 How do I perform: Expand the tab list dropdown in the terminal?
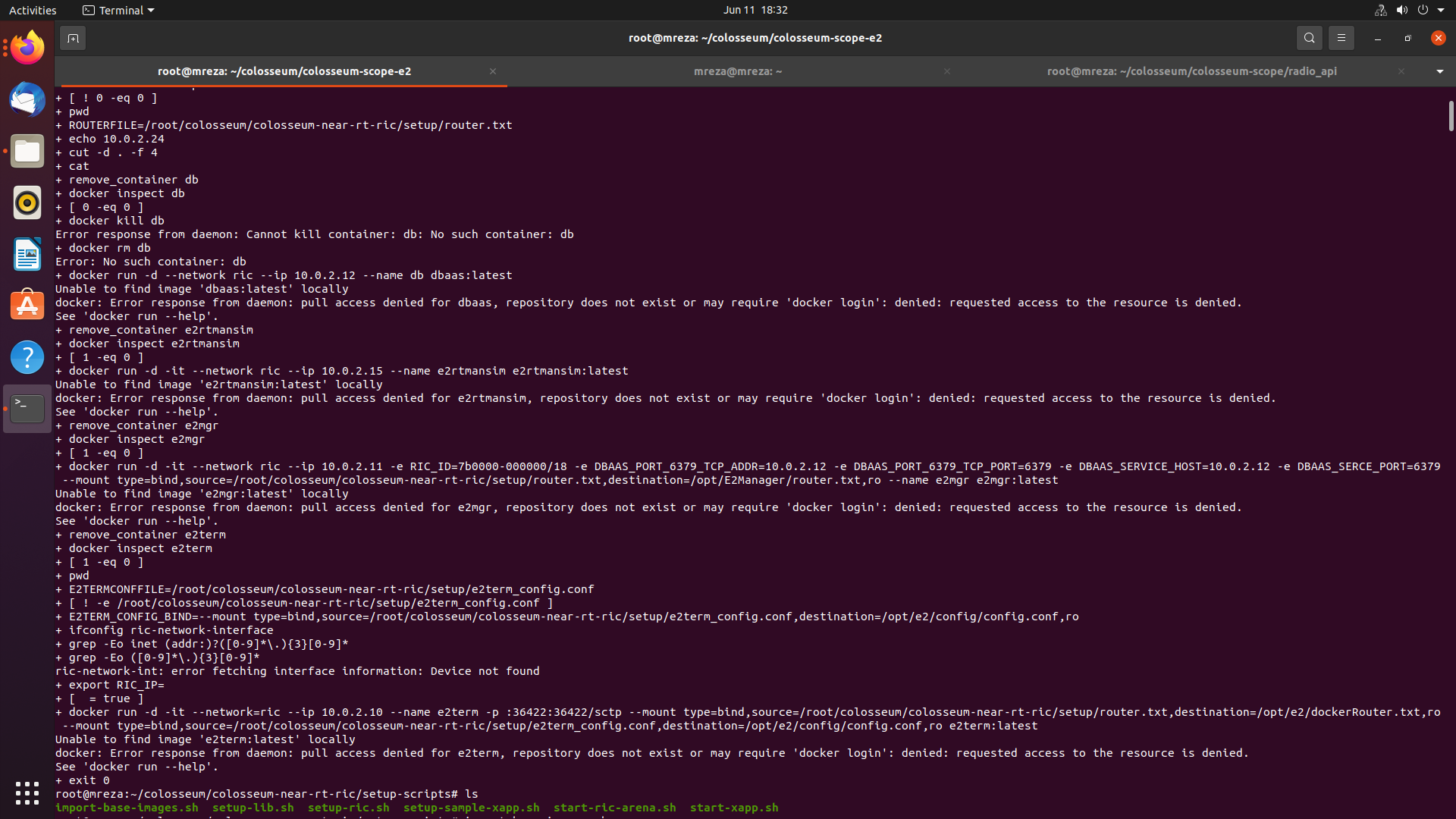click(1439, 71)
